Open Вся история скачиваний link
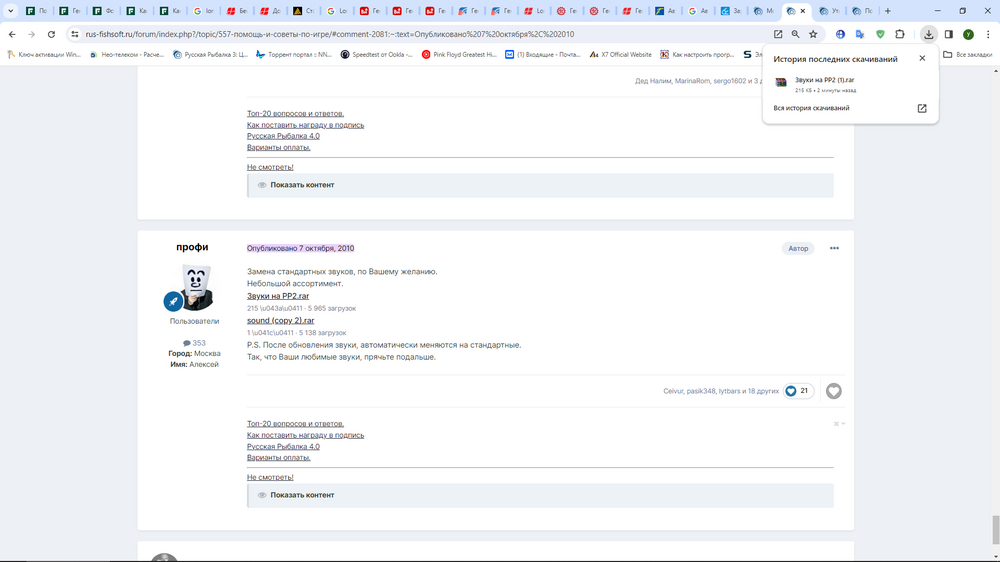 (x=811, y=108)
